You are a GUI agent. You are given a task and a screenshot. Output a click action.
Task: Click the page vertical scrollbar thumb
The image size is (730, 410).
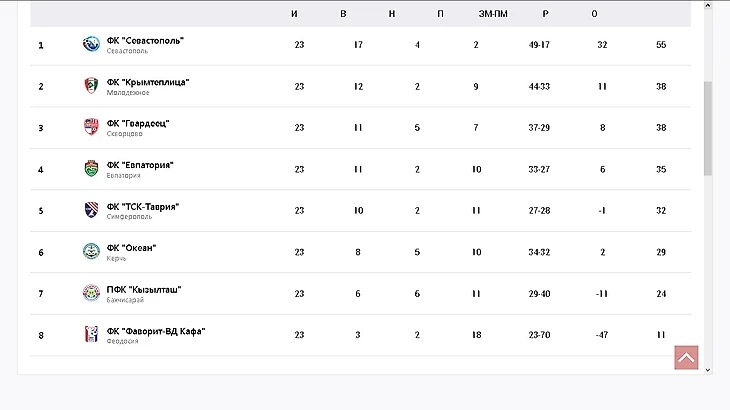tap(708, 128)
